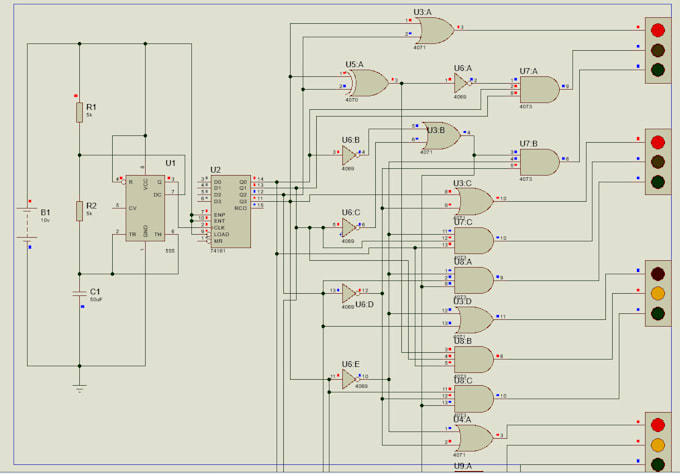The width and height of the screenshot is (680, 474).
Task: Click the "D3" input label on U2
Action: [218, 201]
